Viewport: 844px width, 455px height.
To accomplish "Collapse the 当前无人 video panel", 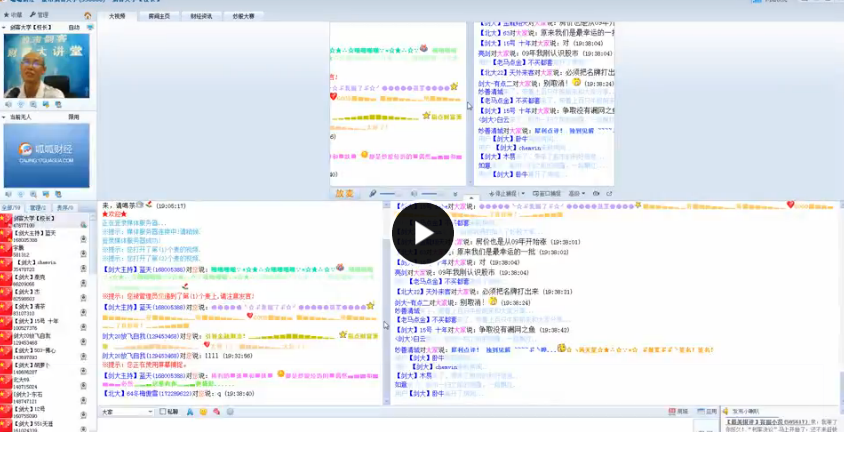I will click(4, 117).
